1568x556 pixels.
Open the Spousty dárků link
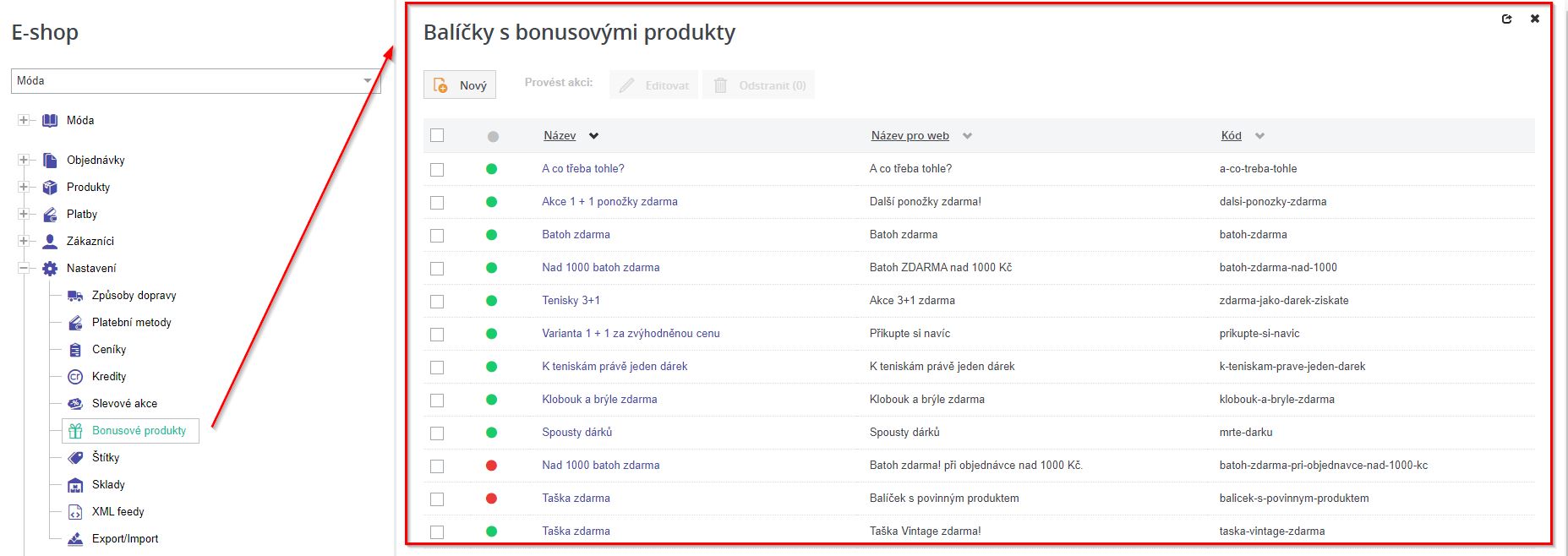click(x=576, y=432)
